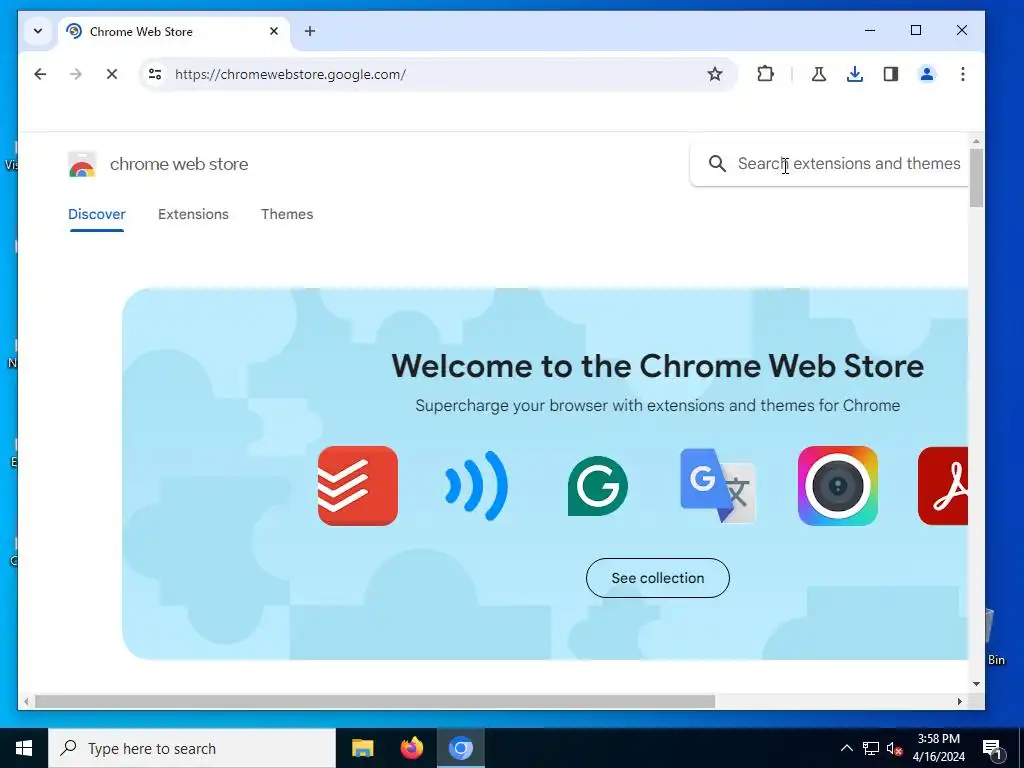1024x768 pixels.
Task: Open File Explorer from taskbar
Action: pyautogui.click(x=362, y=748)
